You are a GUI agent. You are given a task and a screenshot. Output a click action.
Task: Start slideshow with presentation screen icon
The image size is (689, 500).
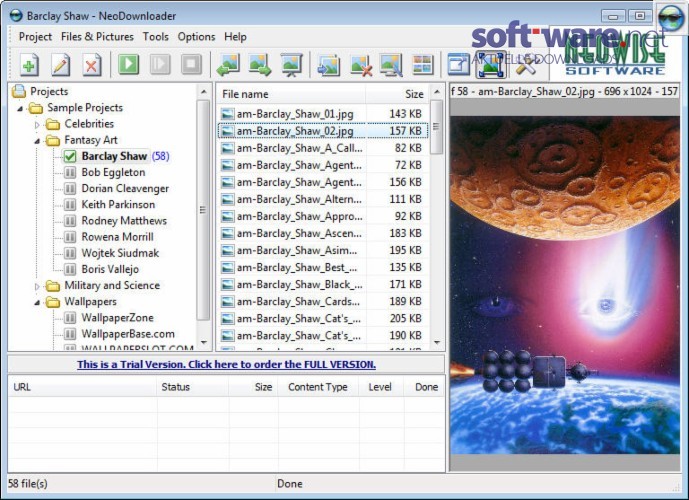coord(291,65)
